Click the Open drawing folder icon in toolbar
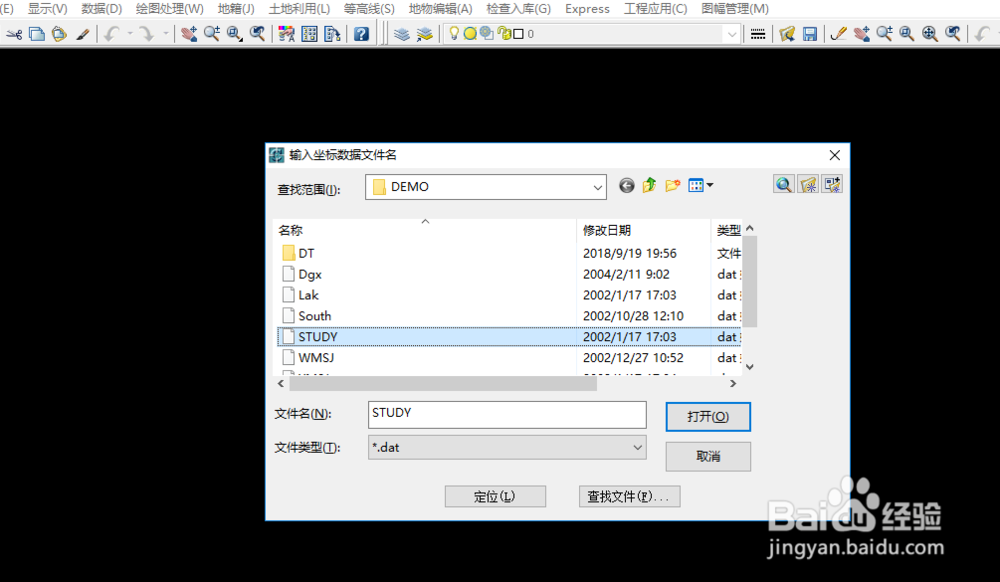Image resolution: width=1000 pixels, height=582 pixels. pyautogui.click(x=787, y=34)
